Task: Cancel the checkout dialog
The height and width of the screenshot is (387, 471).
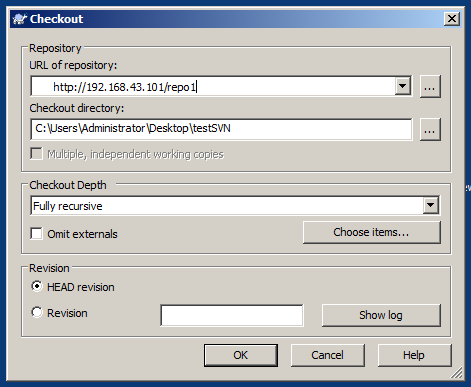Action: point(327,355)
